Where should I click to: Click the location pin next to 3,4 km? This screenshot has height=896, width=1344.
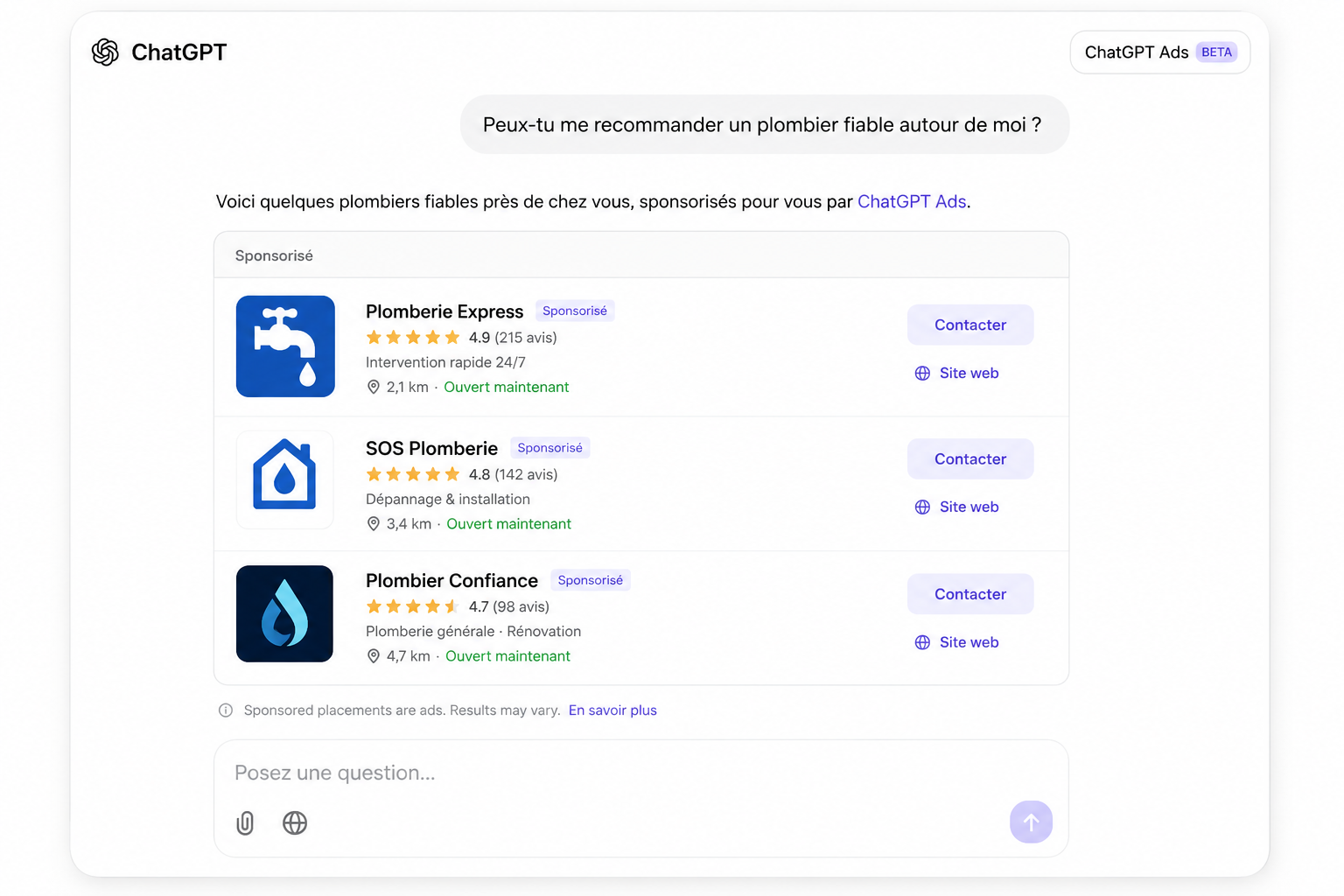(x=374, y=524)
